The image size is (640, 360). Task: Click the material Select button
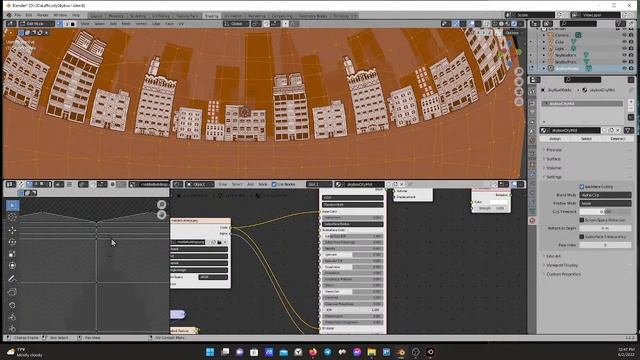(x=586, y=139)
